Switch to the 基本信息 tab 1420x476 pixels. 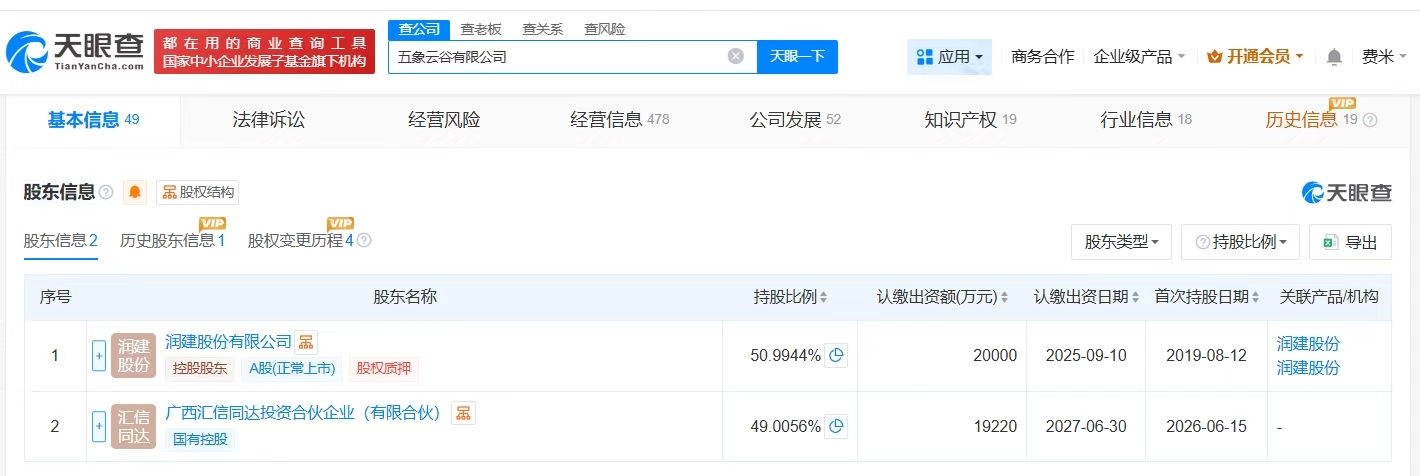(x=93, y=120)
